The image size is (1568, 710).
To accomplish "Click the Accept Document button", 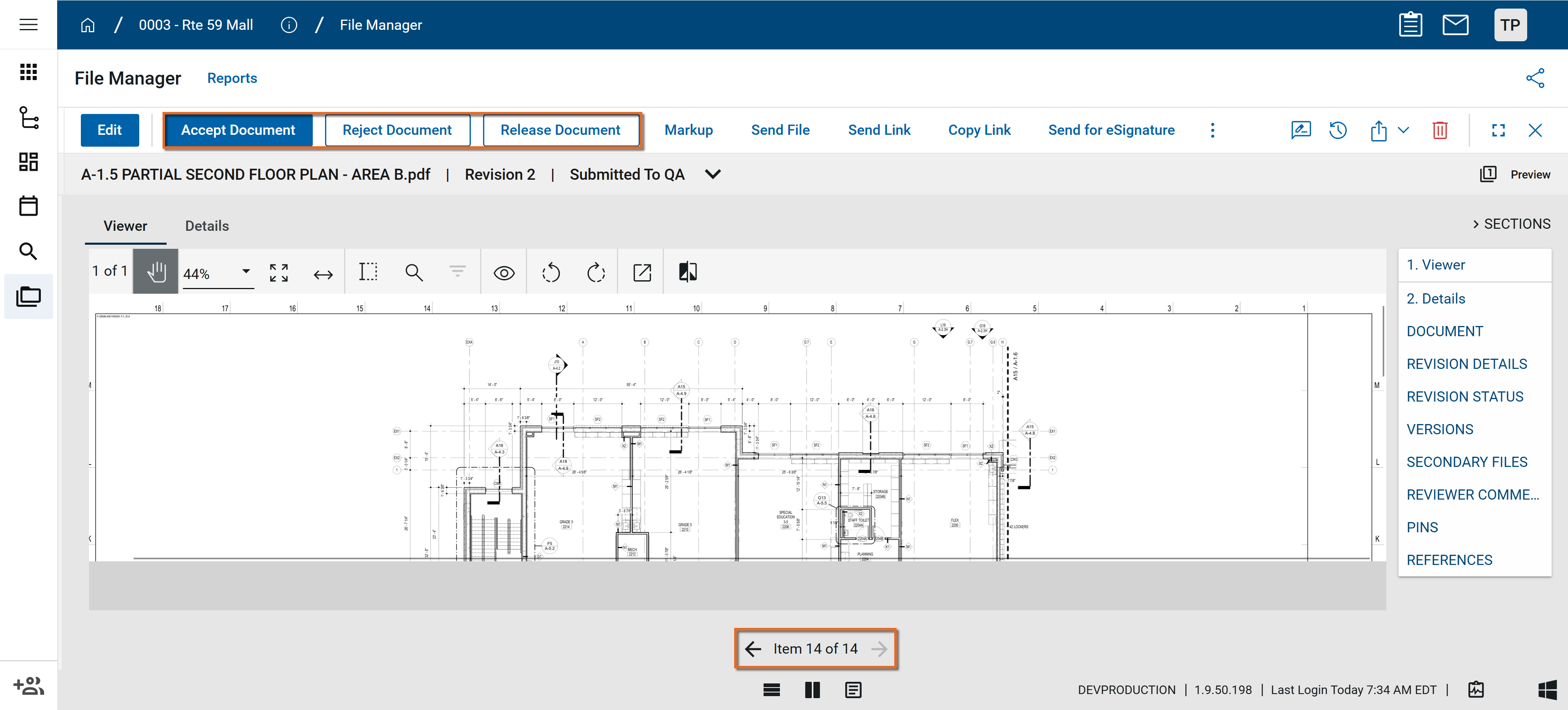I will pyautogui.click(x=237, y=129).
